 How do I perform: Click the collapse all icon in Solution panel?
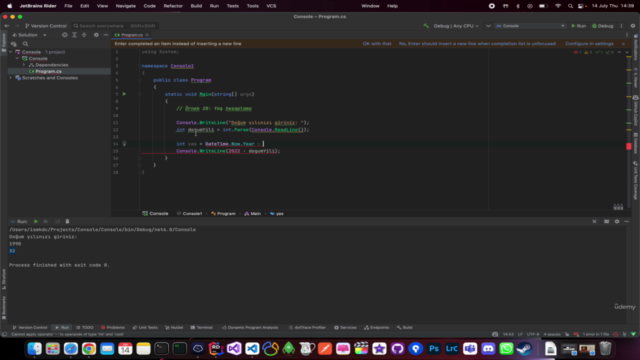click(x=84, y=35)
